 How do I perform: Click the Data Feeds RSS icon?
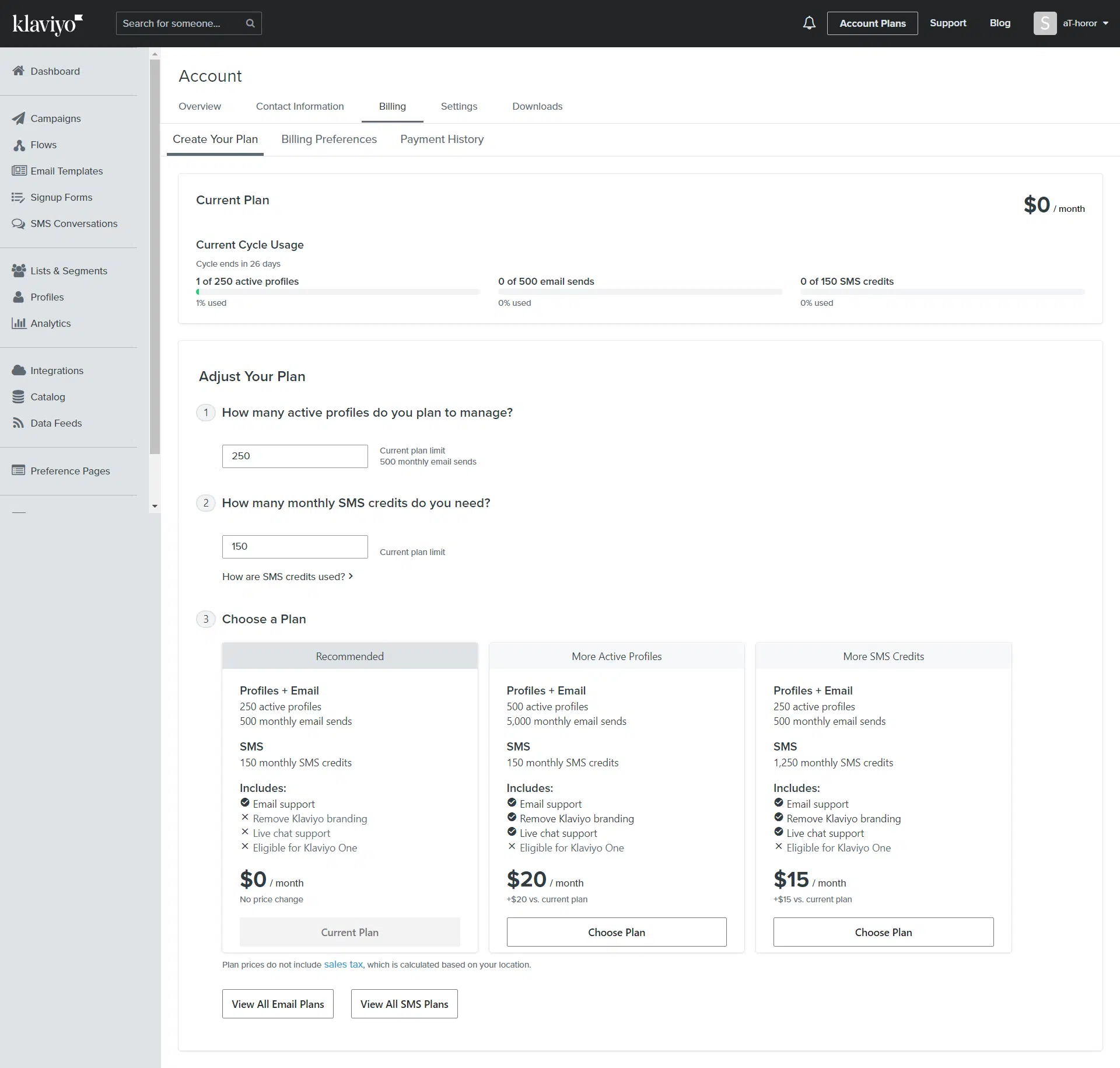tap(19, 423)
